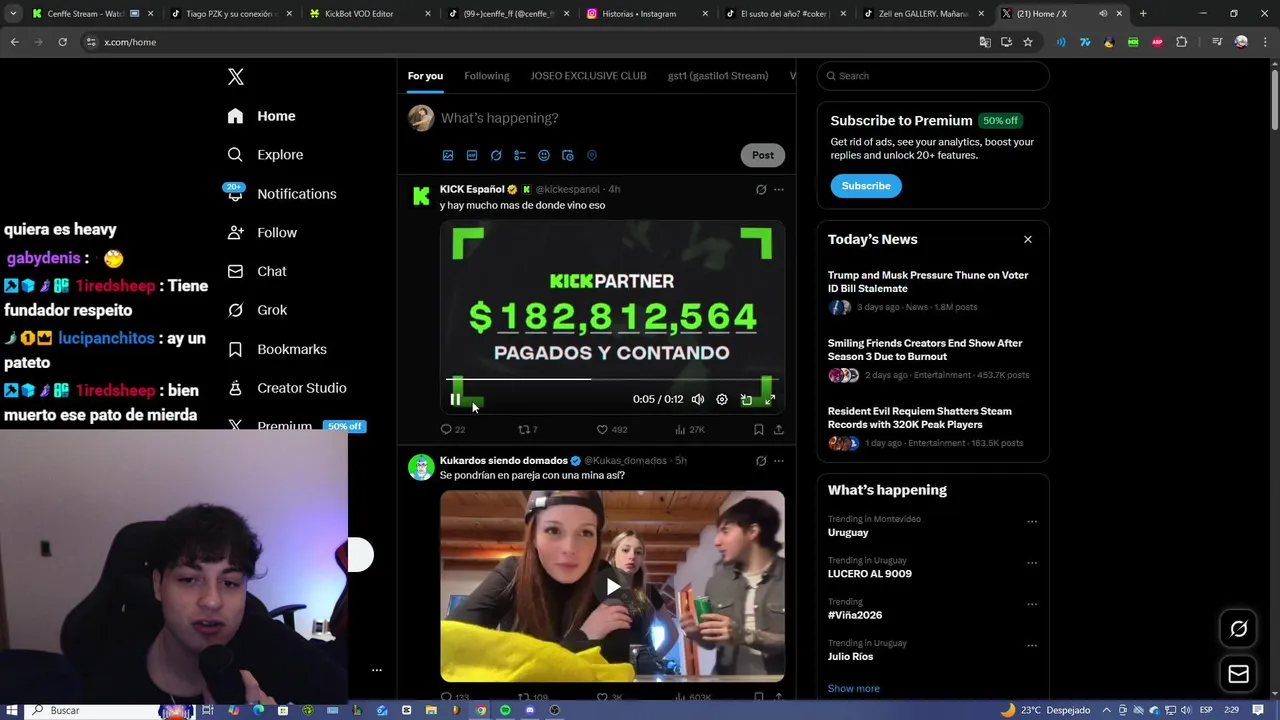This screenshot has height=720, width=1280.
Task: Bookmark this page star icon
Action: (x=1027, y=42)
